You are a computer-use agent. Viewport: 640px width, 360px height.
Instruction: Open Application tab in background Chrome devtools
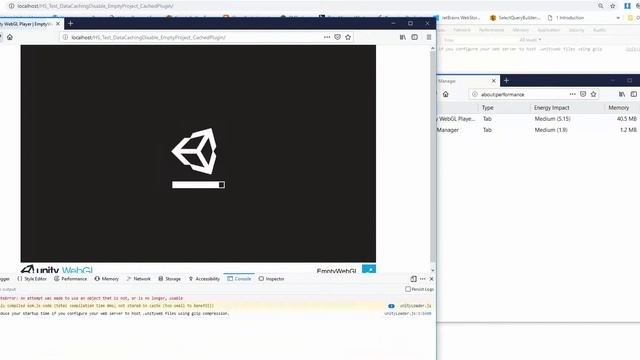[x=548, y=30]
